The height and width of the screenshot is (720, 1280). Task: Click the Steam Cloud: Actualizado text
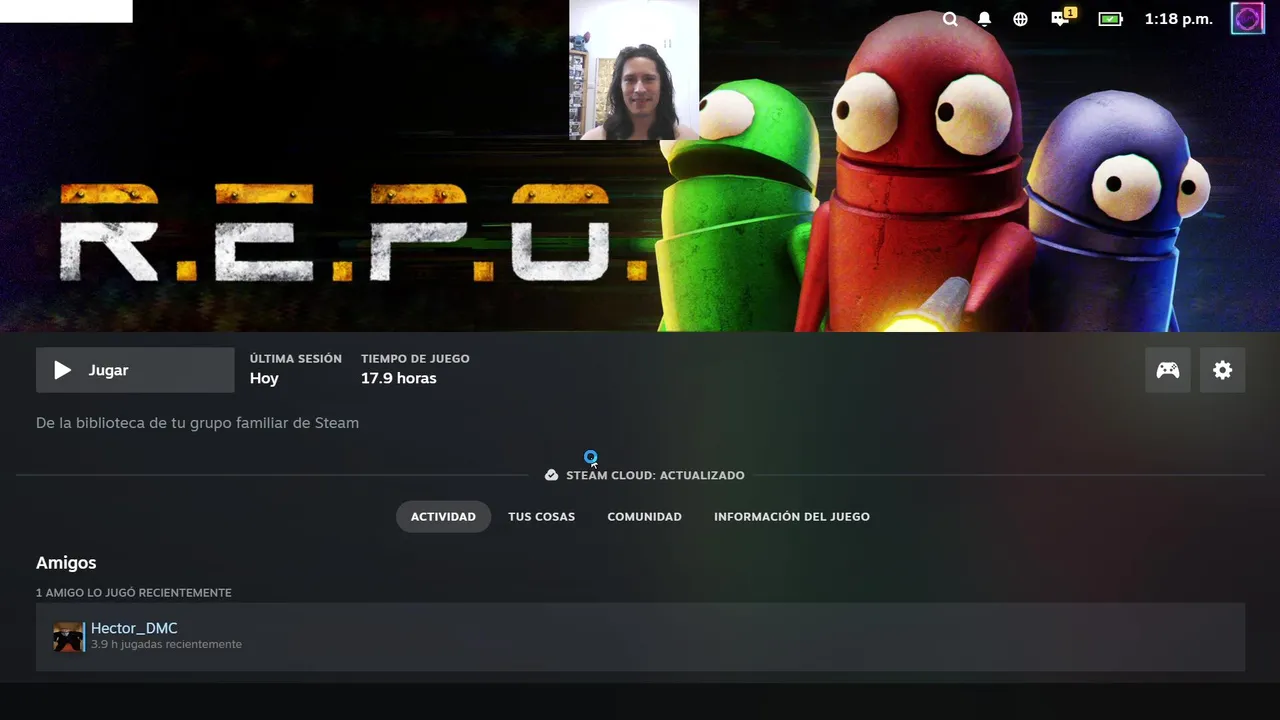(655, 475)
